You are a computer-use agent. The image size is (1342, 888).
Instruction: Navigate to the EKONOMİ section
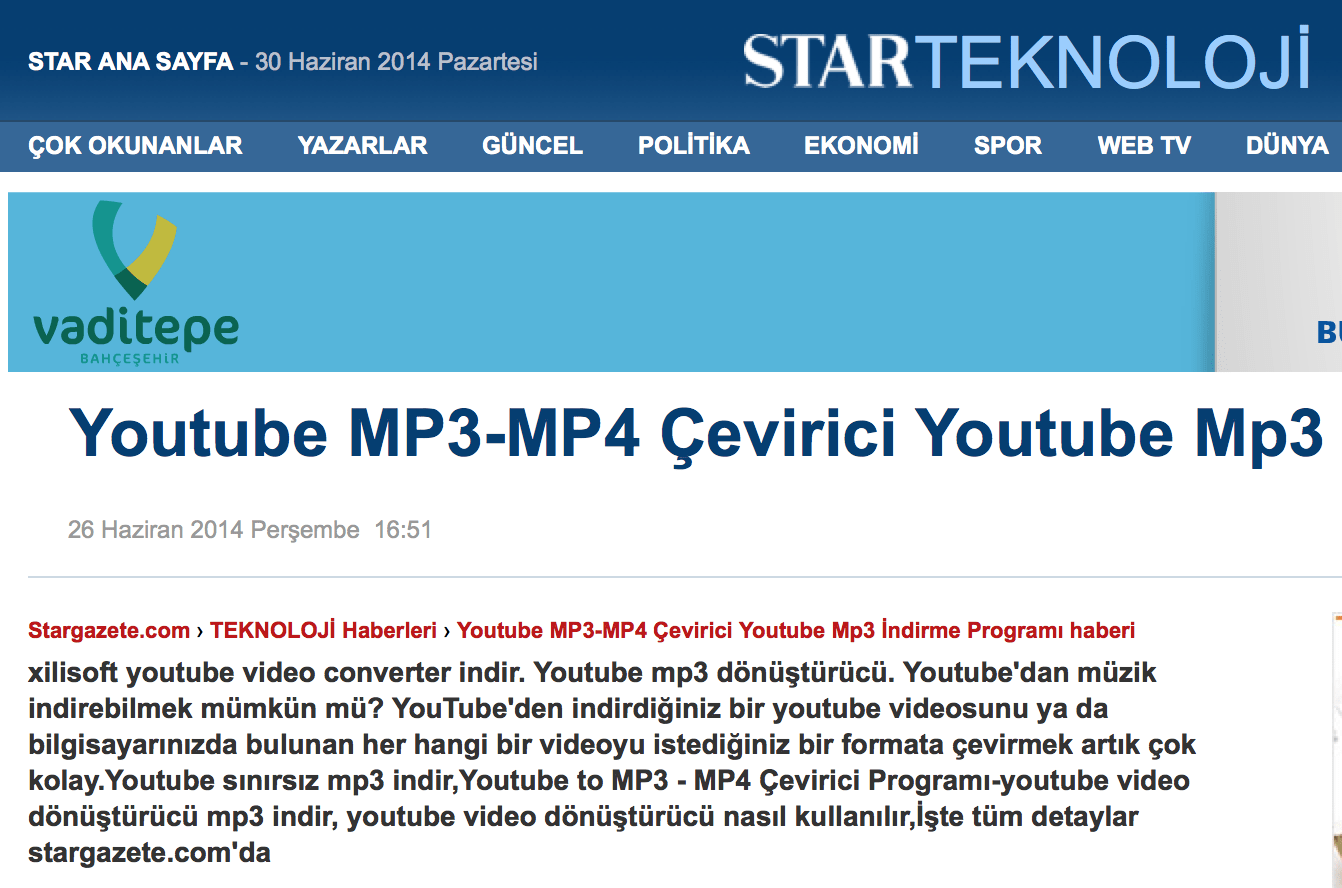pyautogui.click(x=861, y=146)
